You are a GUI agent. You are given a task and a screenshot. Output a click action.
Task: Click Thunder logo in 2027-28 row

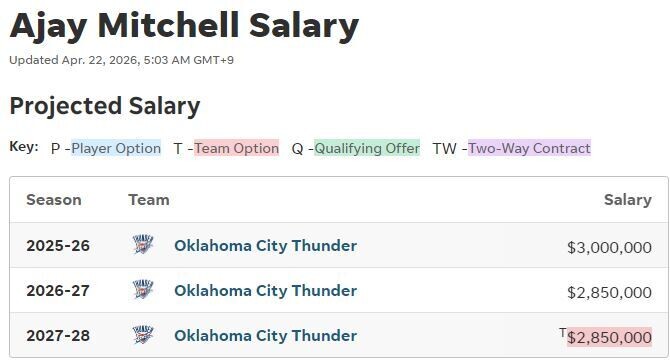click(143, 335)
